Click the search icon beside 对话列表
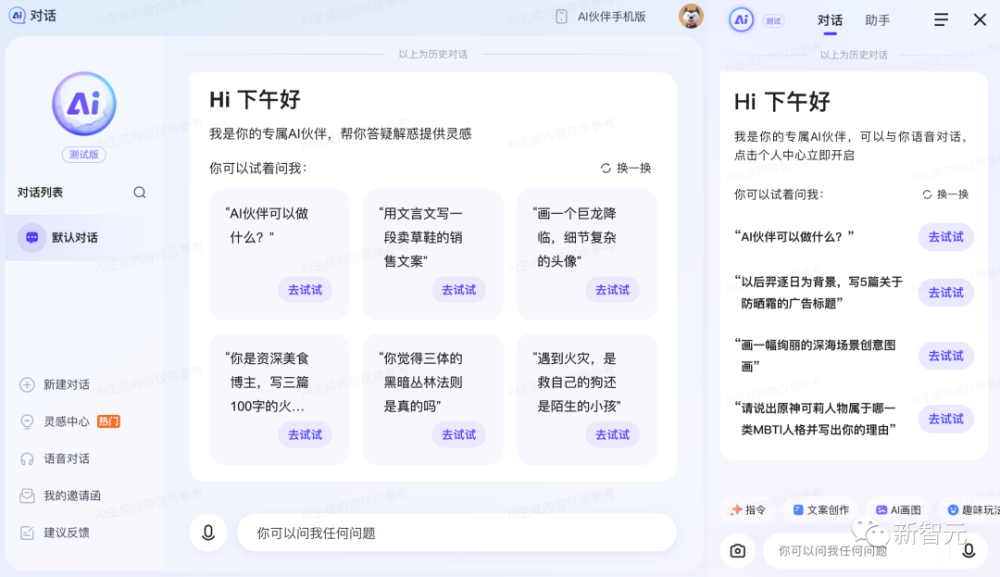 coord(139,193)
